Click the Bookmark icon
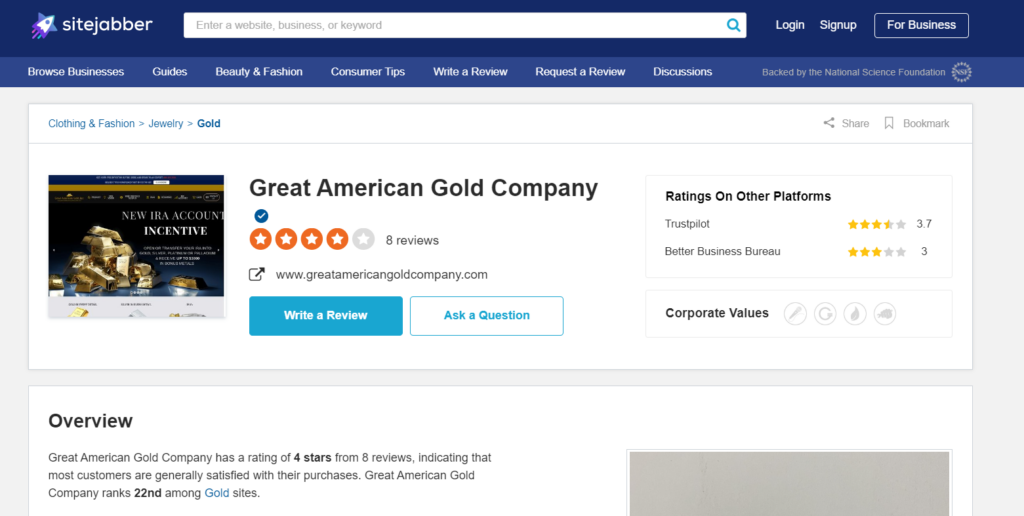Image resolution: width=1024 pixels, height=516 pixels. 889,123
